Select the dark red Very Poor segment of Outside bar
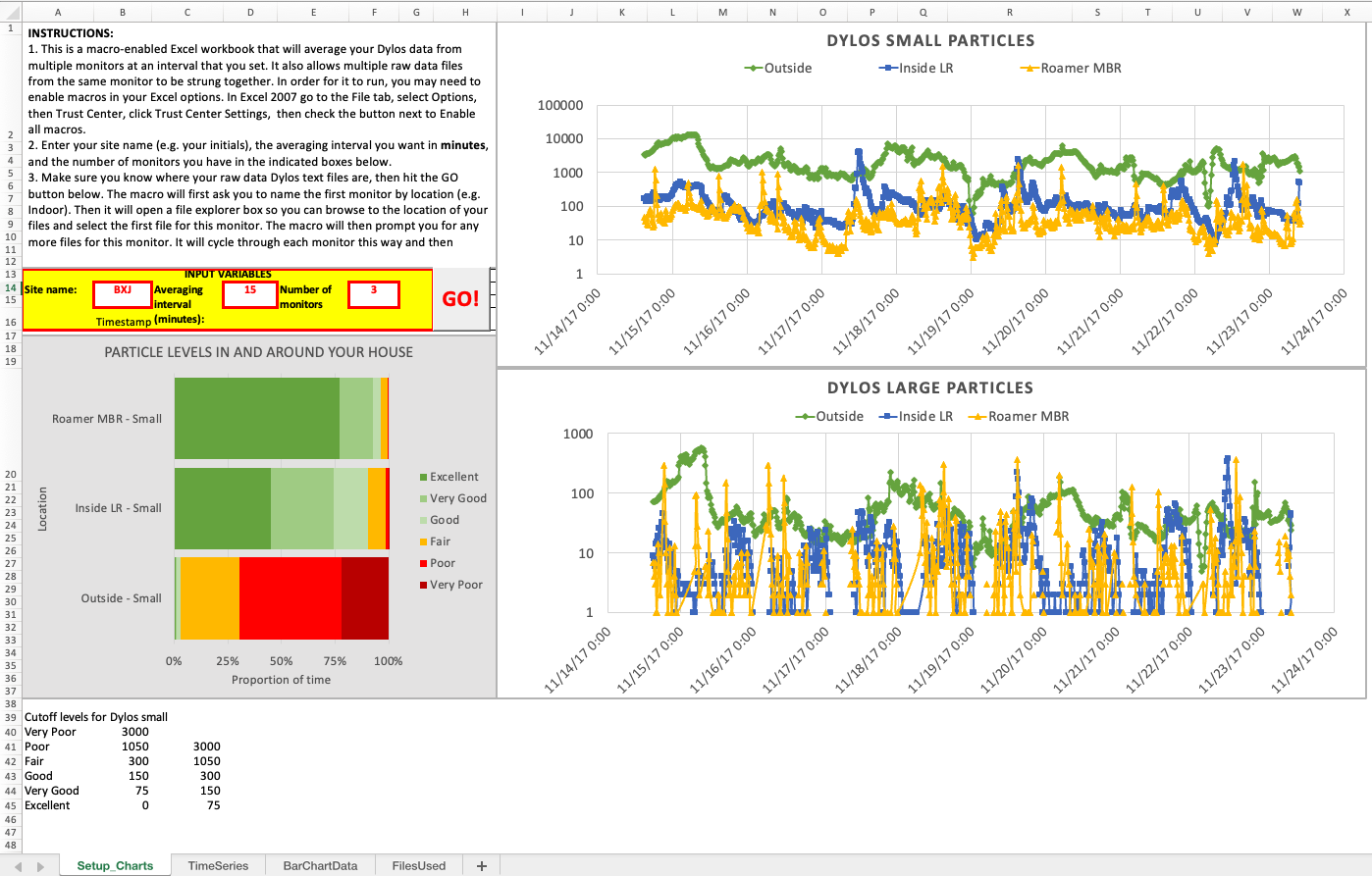The image size is (1372, 876). click(365, 598)
